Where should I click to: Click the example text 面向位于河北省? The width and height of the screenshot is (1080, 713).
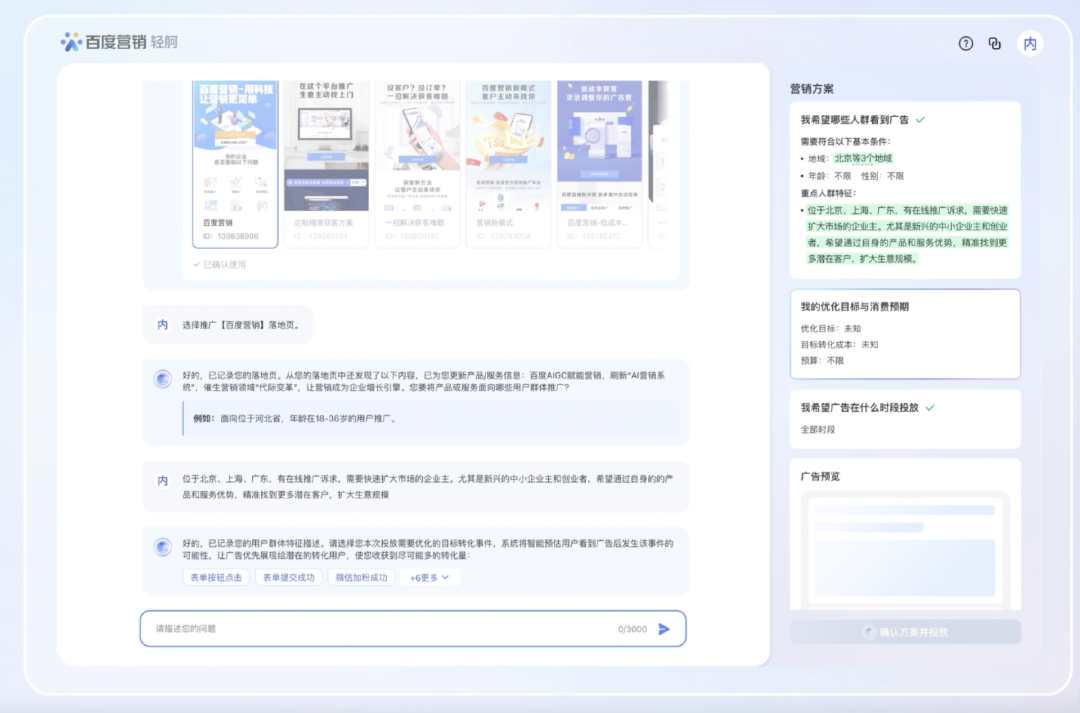tap(309, 419)
